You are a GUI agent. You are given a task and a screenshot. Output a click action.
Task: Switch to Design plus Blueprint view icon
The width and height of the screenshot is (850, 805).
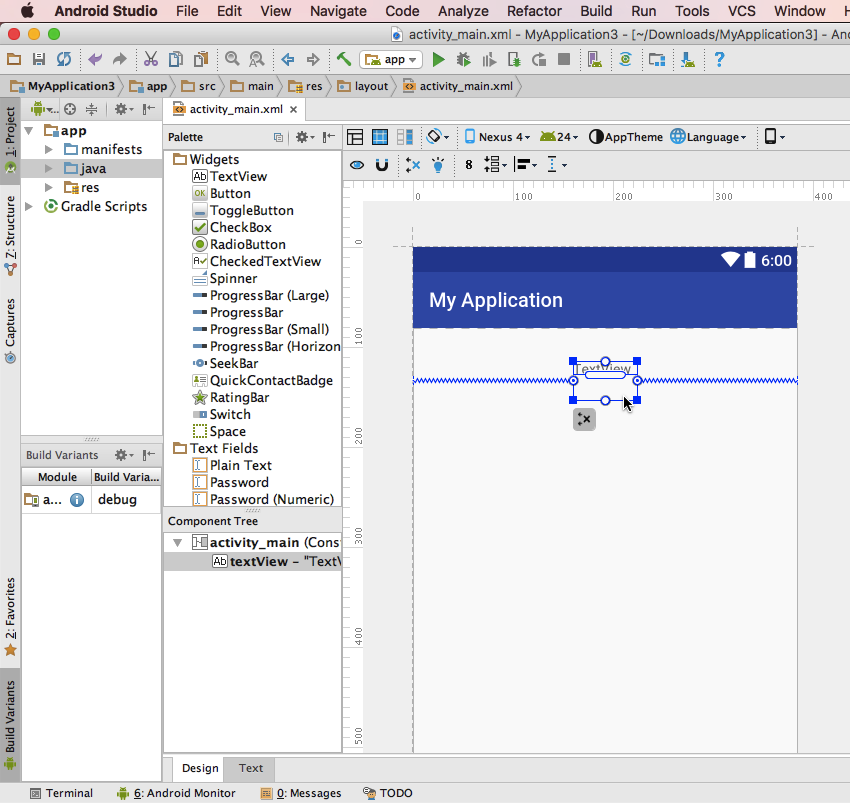click(405, 137)
